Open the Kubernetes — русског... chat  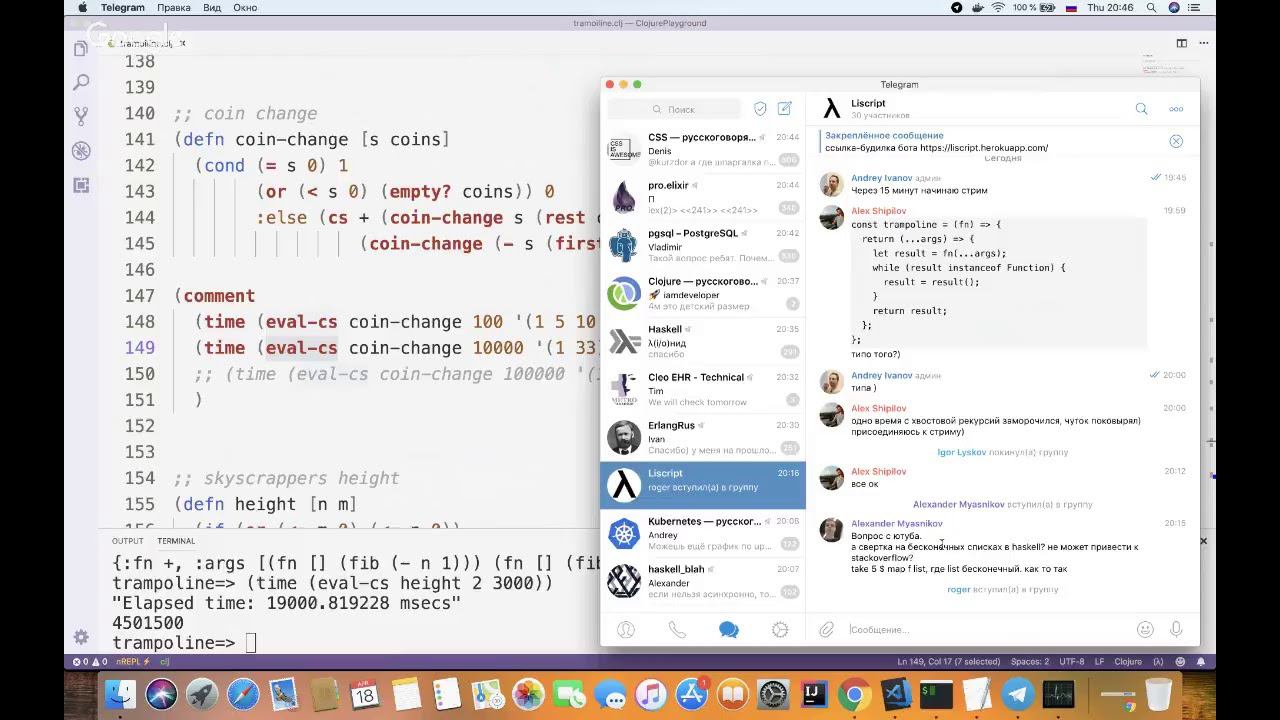pyautogui.click(x=703, y=533)
